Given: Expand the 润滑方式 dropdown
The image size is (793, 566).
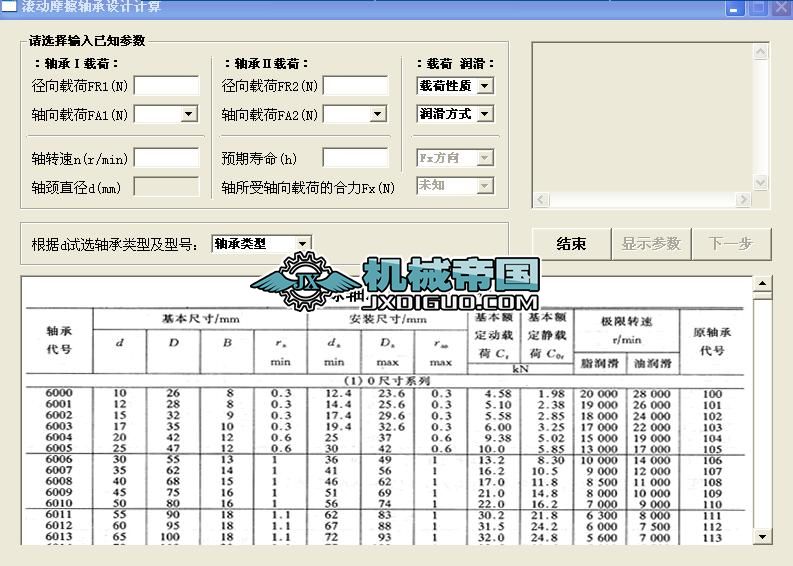Looking at the screenshot, I should (x=484, y=114).
